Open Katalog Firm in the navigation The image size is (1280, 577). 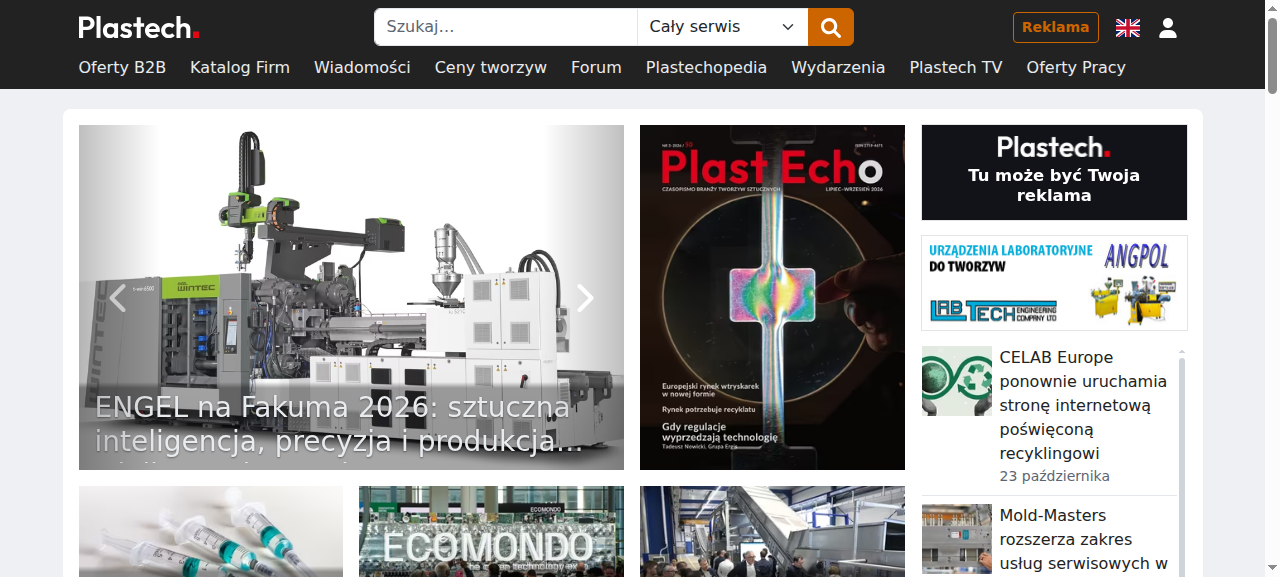pyautogui.click(x=240, y=67)
